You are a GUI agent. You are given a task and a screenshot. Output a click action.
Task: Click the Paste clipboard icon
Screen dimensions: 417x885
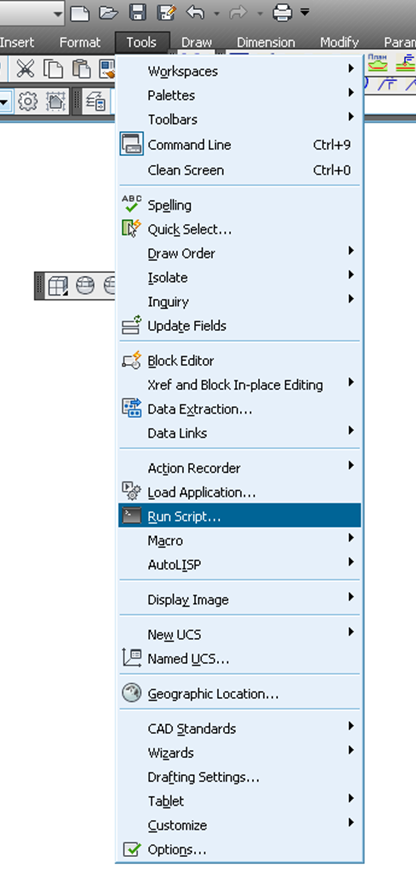[82, 69]
